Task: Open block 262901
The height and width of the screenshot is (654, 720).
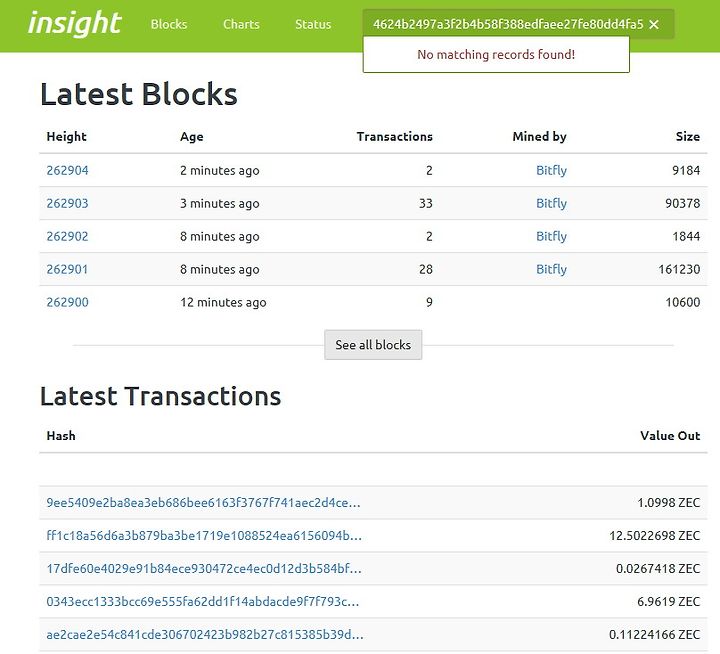Action: tap(68, 269)
